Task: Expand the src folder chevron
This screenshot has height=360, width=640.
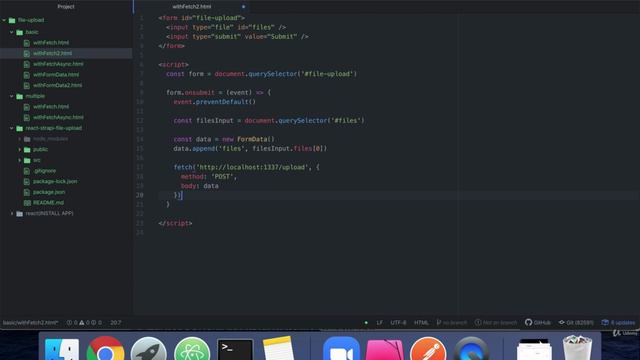Action: point(20,160)
